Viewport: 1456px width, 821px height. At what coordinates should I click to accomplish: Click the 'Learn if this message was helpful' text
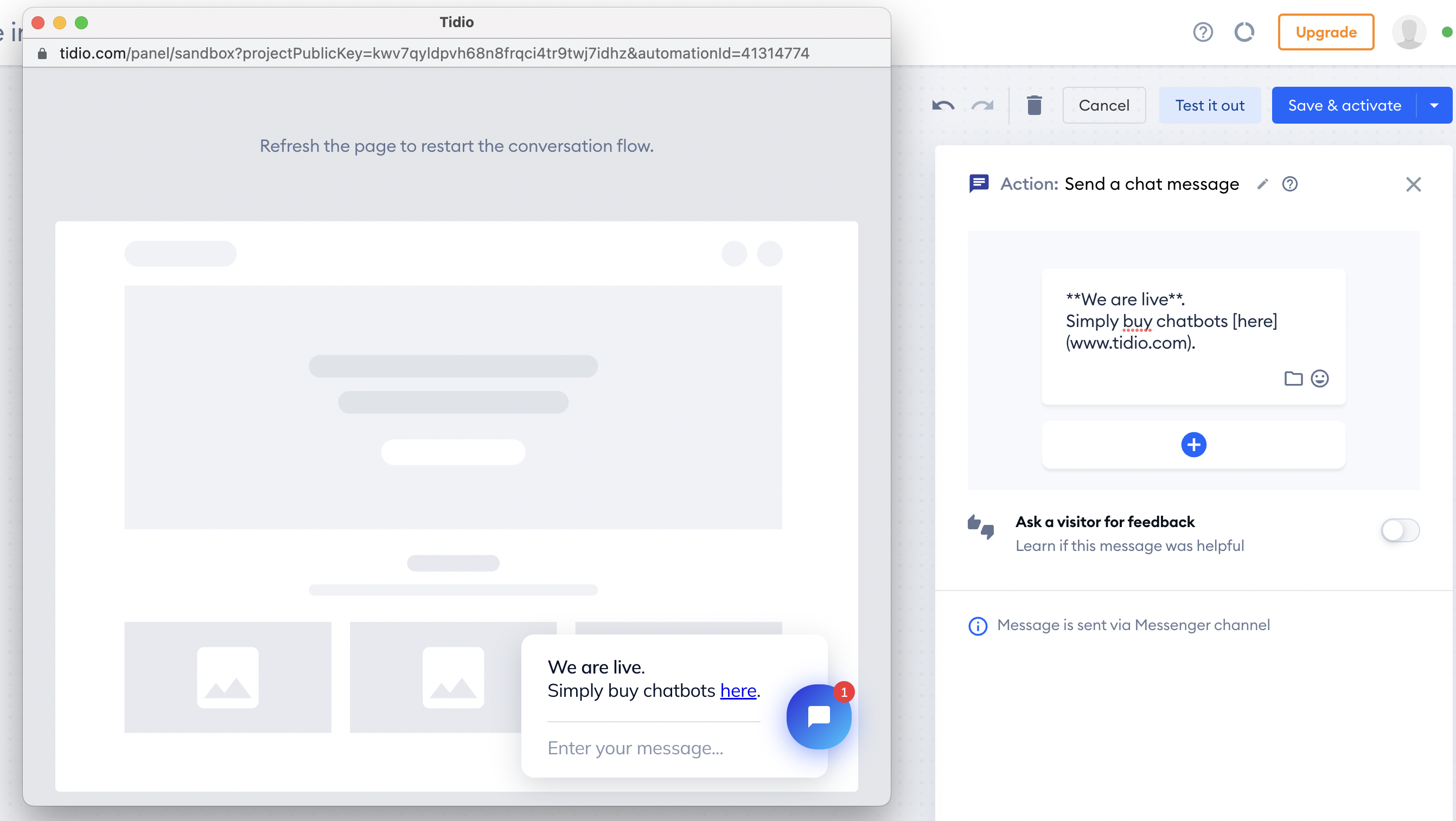pyautogui.click(x=1129, y=546)
